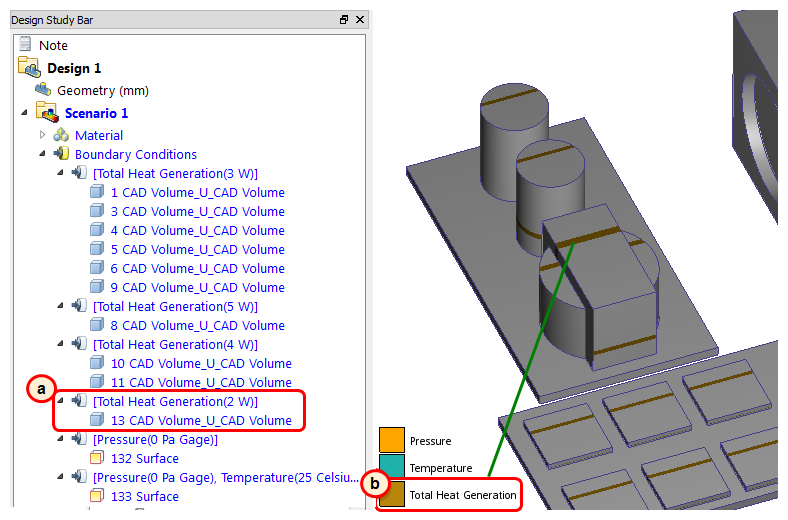The width and height of the screenshot is (788, 520).
Task: Click the volume cube icon for 11 CAD Volume
Action: coord(97,382)
